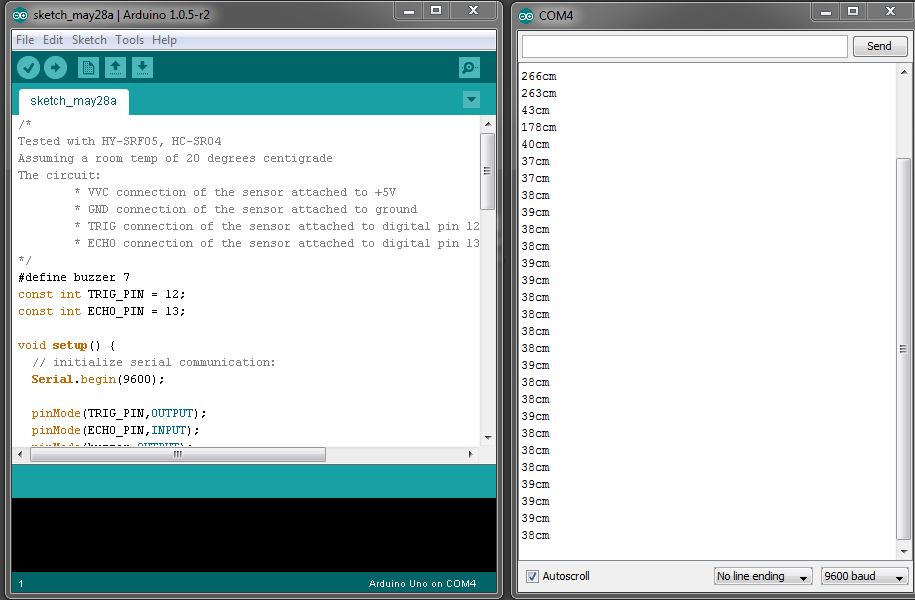Toggle the Autoscroll checkbox
The width and height of the screenshot is (915, 600).
click(532, 576)
